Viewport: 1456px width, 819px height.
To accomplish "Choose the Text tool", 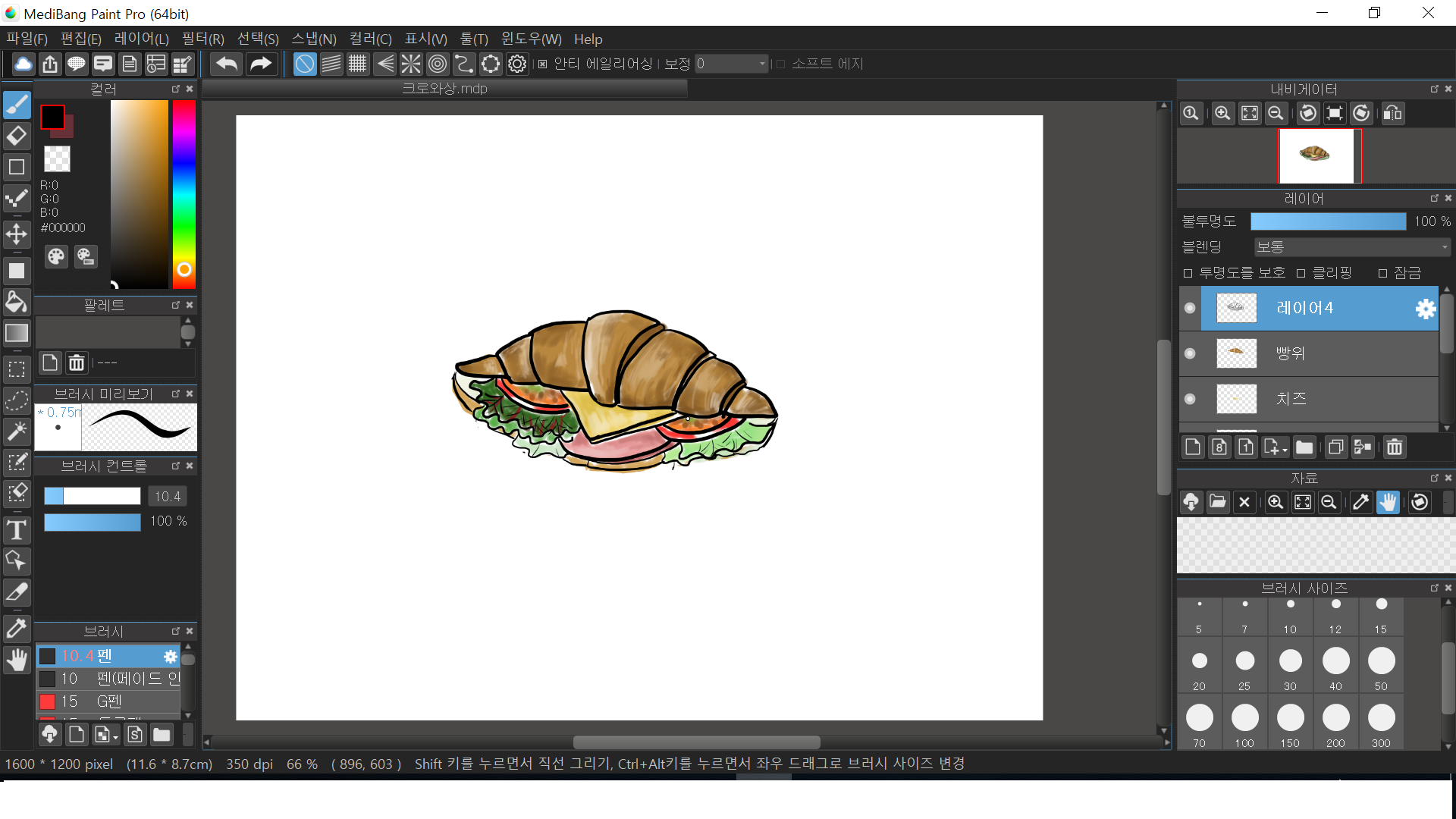I will tap(17, 530).
